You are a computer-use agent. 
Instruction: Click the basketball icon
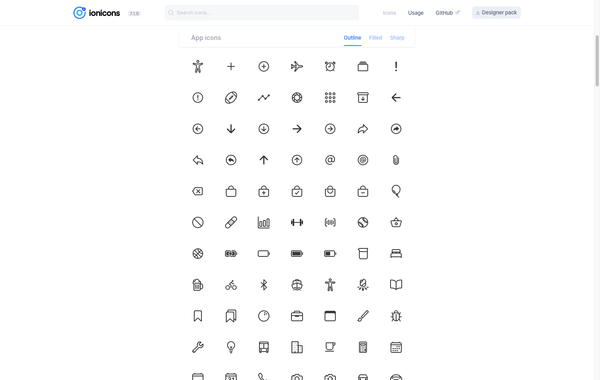197,254
